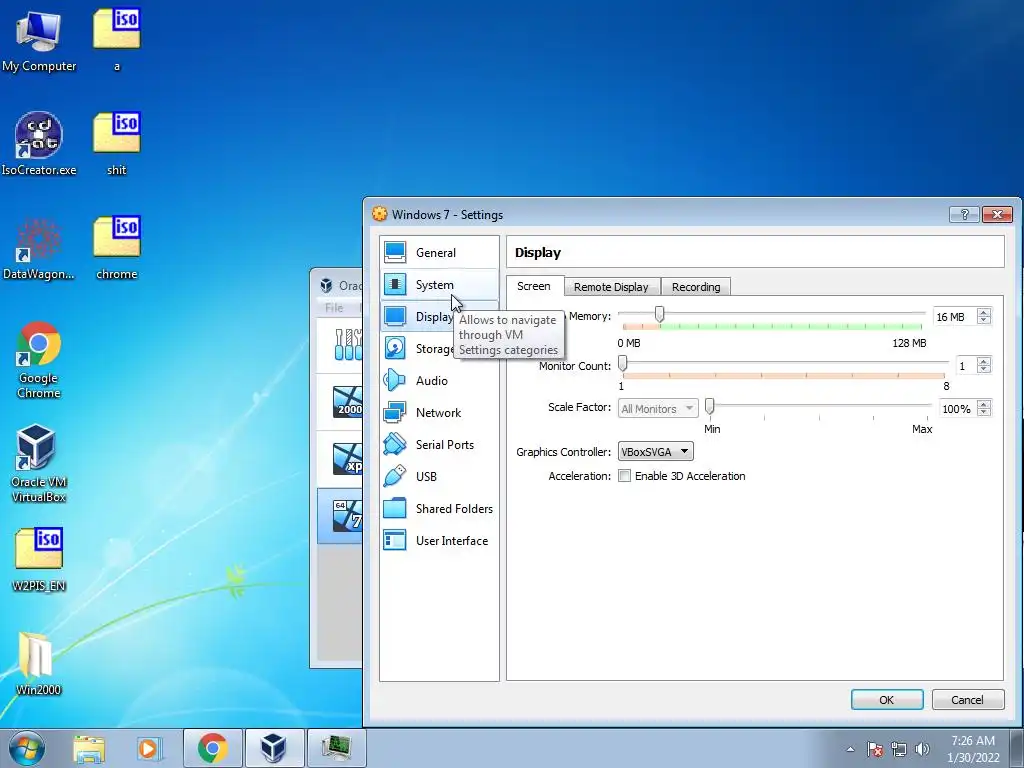Select the Shared Folders category
1024x768 pixels.
439,508
